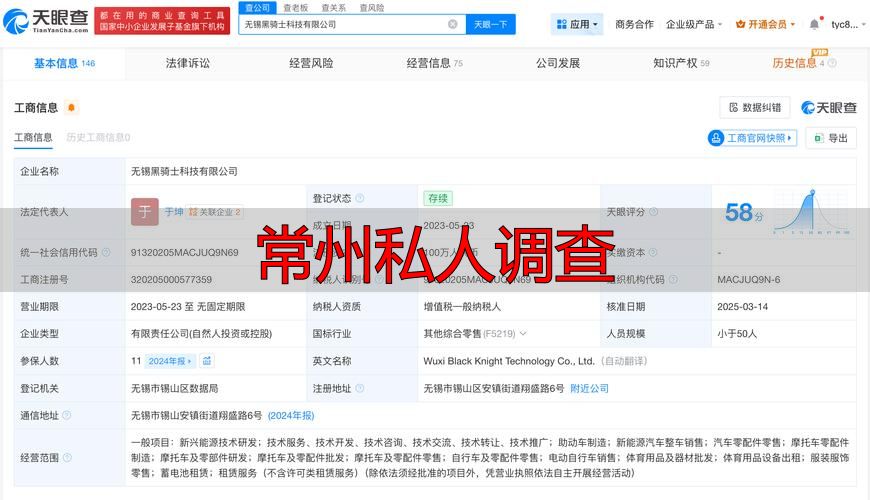870x500 pixels.
Task: Click approval date 2025-03-14
Action: click(x=742, y=306)
